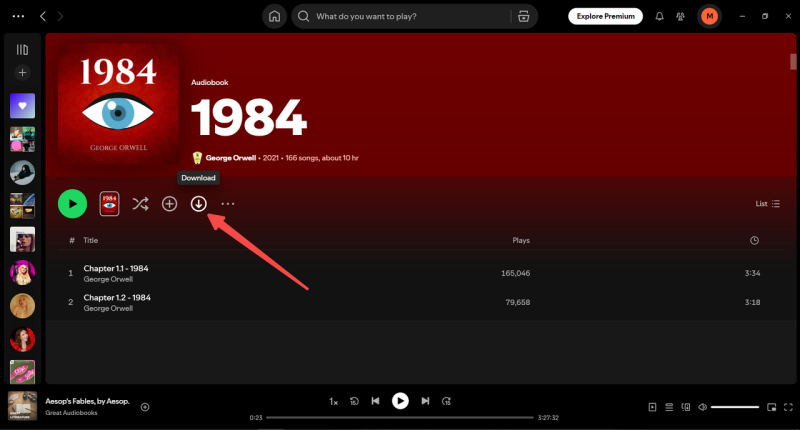Toggle the Queue panel
The width and height of the screenshot is (800, 430).
tap(669, 407)
